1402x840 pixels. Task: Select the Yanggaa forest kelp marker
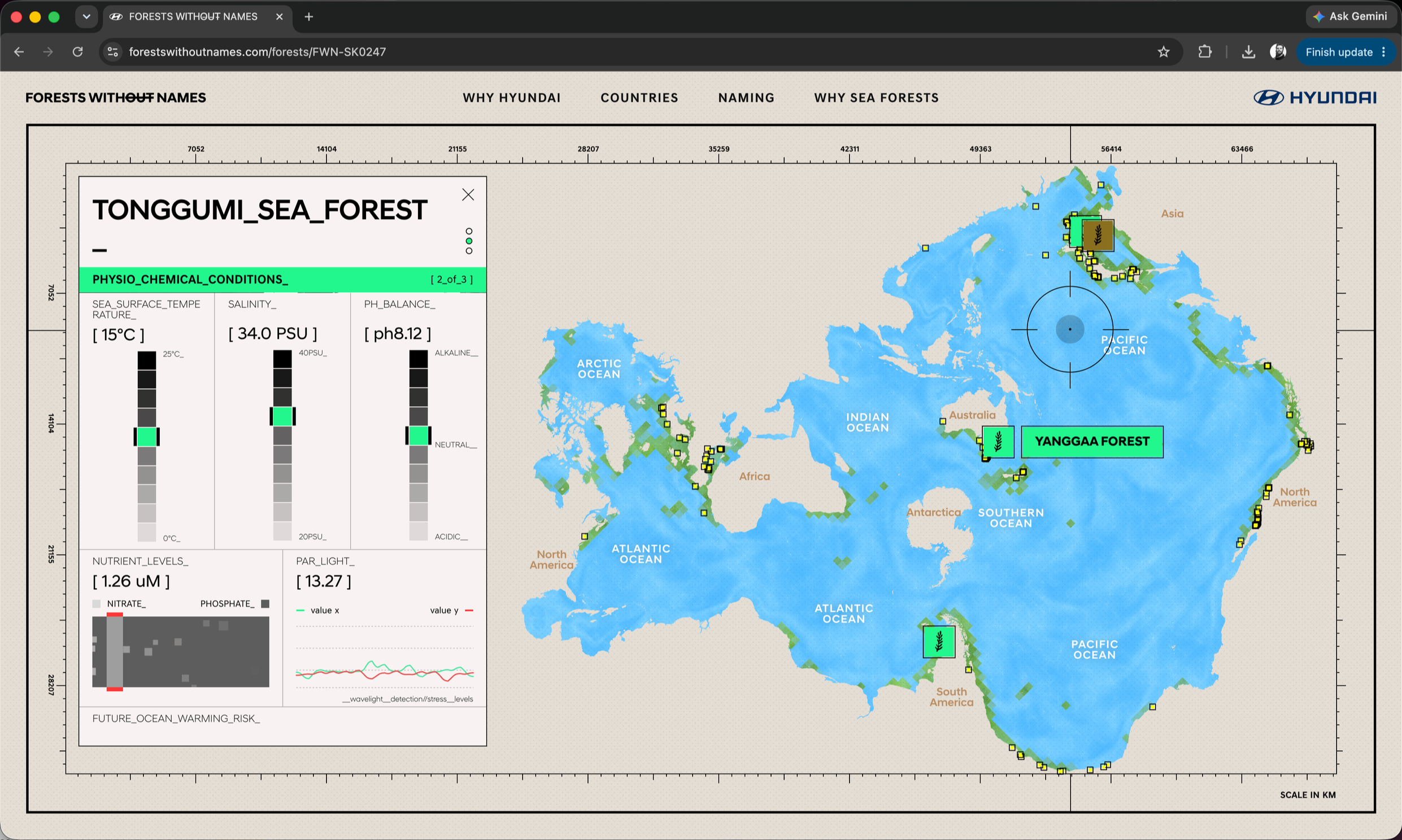[998, 442]
